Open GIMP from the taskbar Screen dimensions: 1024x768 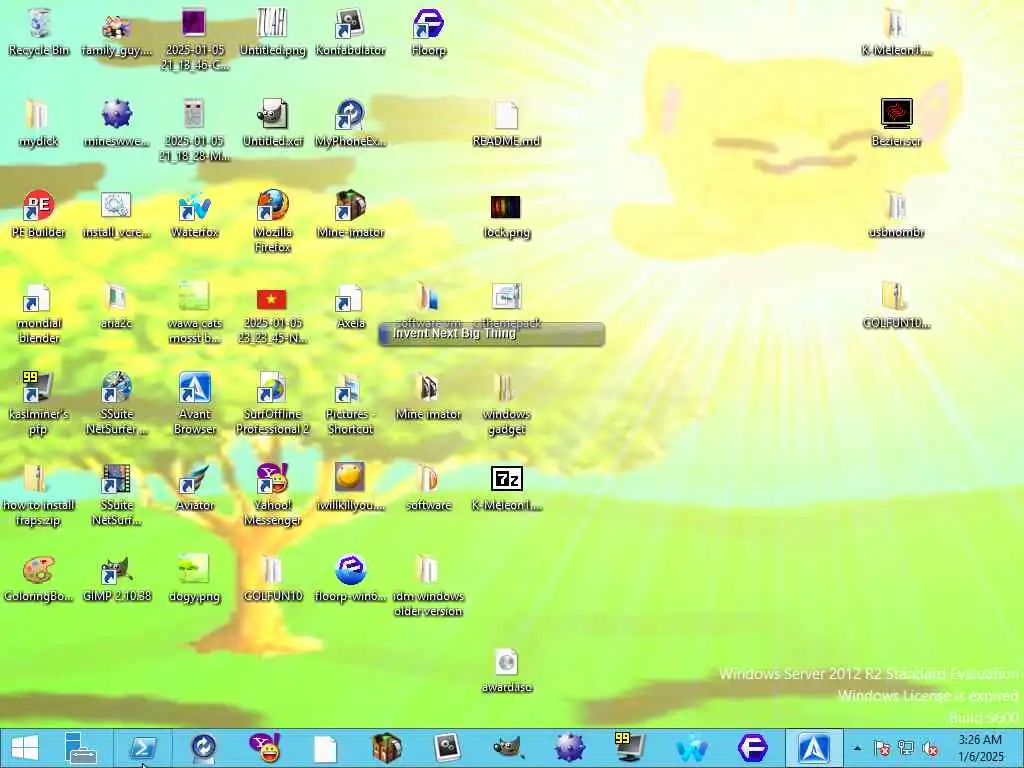coord(508,748)
